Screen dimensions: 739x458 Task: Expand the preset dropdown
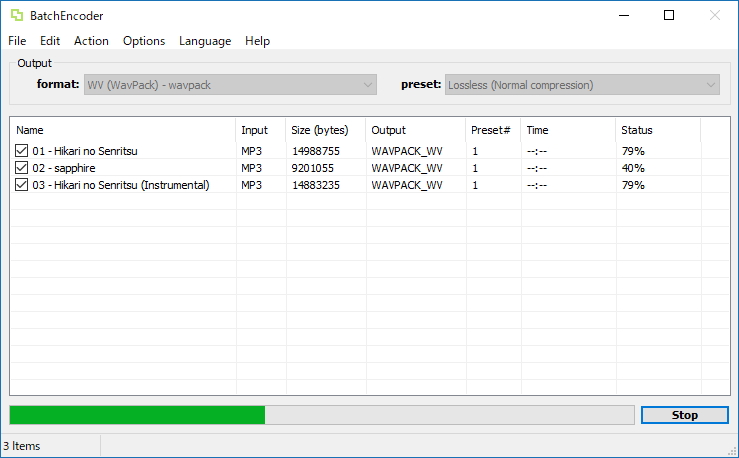point(582,85)
